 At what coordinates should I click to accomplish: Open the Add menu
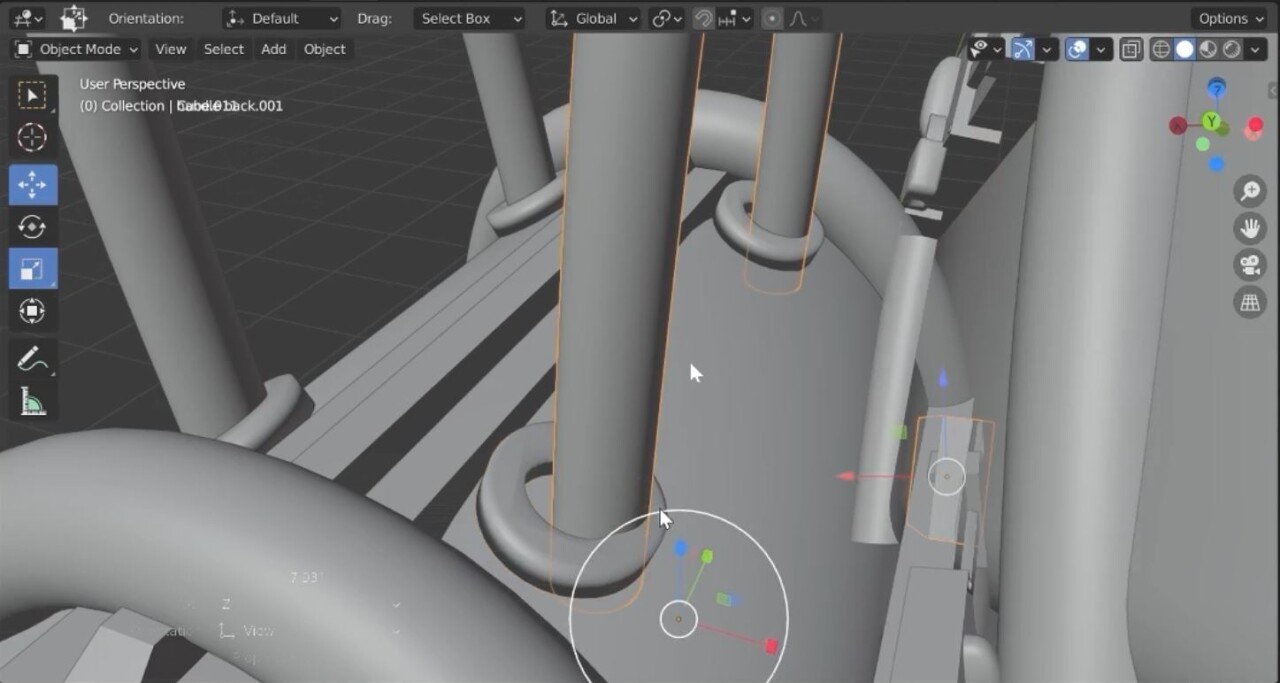273,49
